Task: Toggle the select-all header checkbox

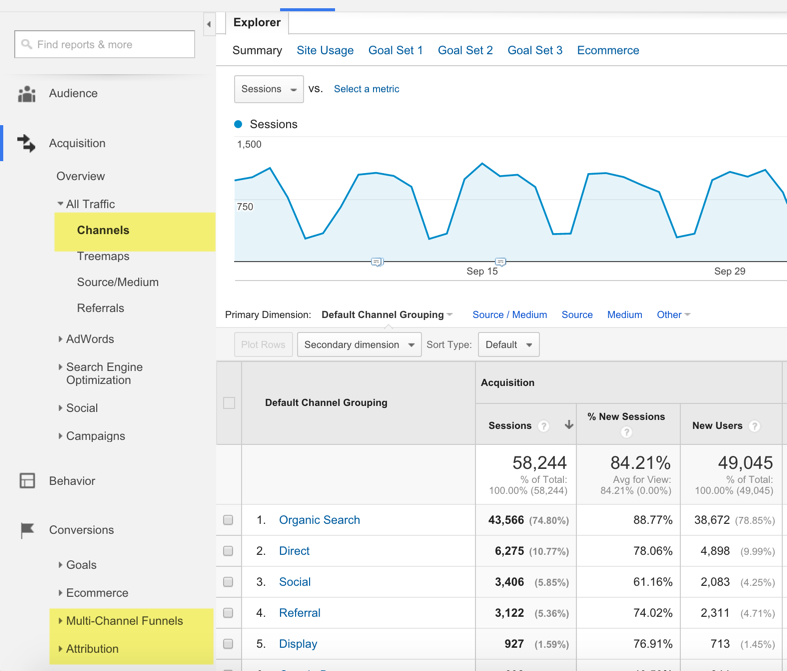Action: [x=229, y=403]
